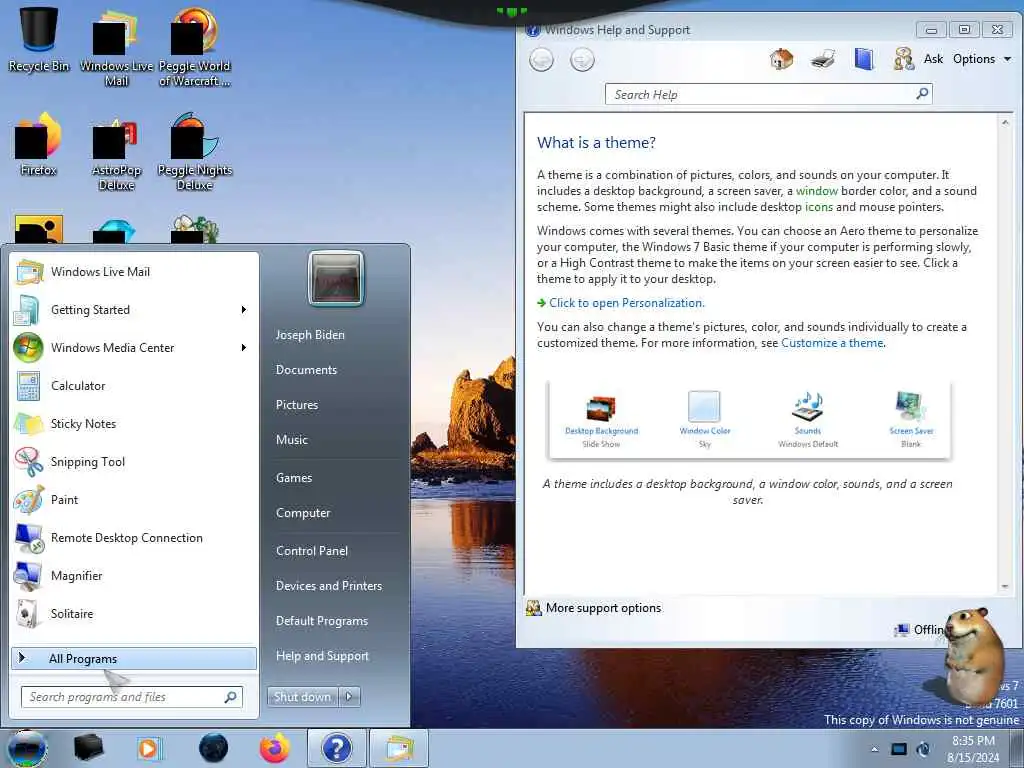The width and height of the screenshot is (1024, 768).
Task: Open Paint from the Start menu
Action: [x=134, y=499]
